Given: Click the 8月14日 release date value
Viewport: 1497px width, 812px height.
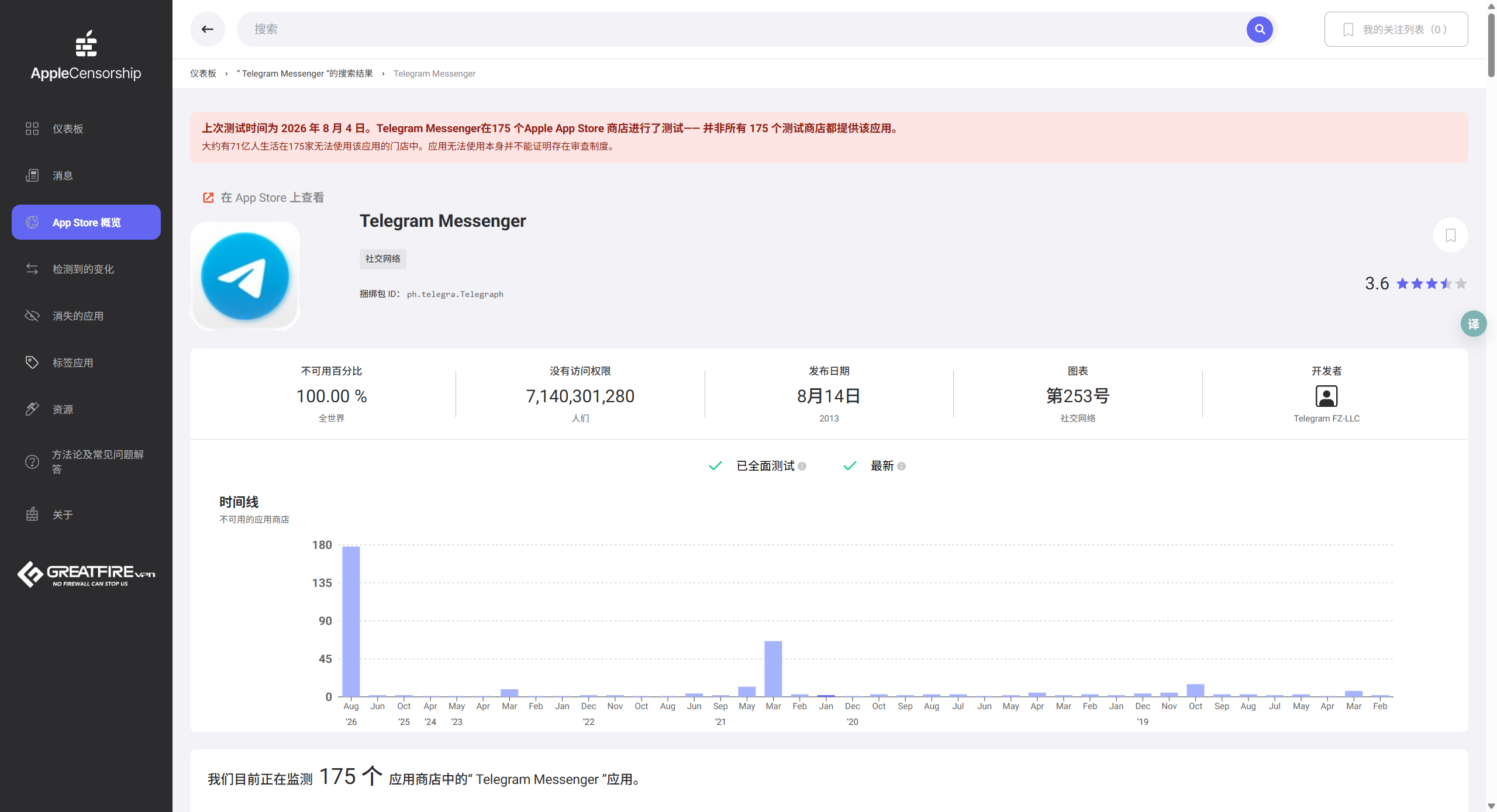Looking at the screenshot, I should 829,396.
